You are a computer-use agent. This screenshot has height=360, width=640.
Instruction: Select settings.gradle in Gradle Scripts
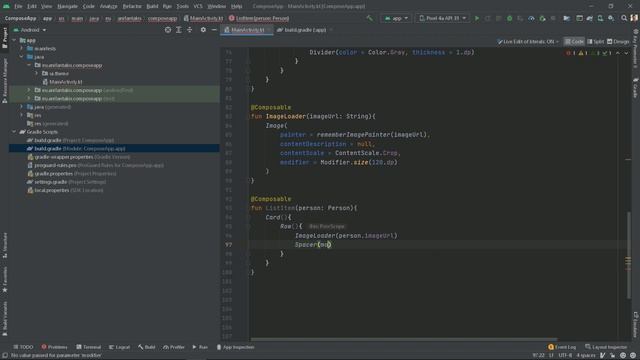(67, 182)
